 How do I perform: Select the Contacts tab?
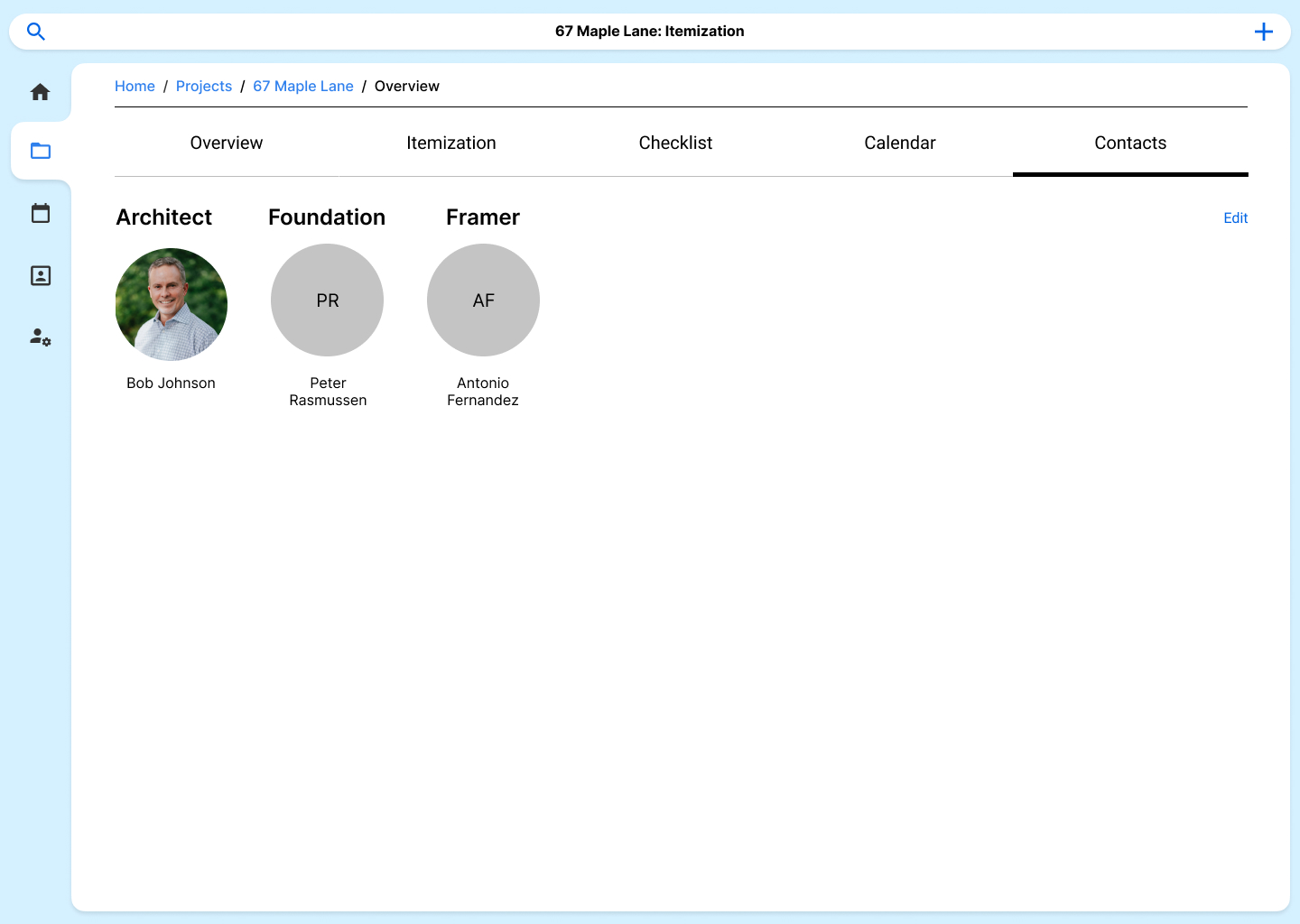point(1130,143)
